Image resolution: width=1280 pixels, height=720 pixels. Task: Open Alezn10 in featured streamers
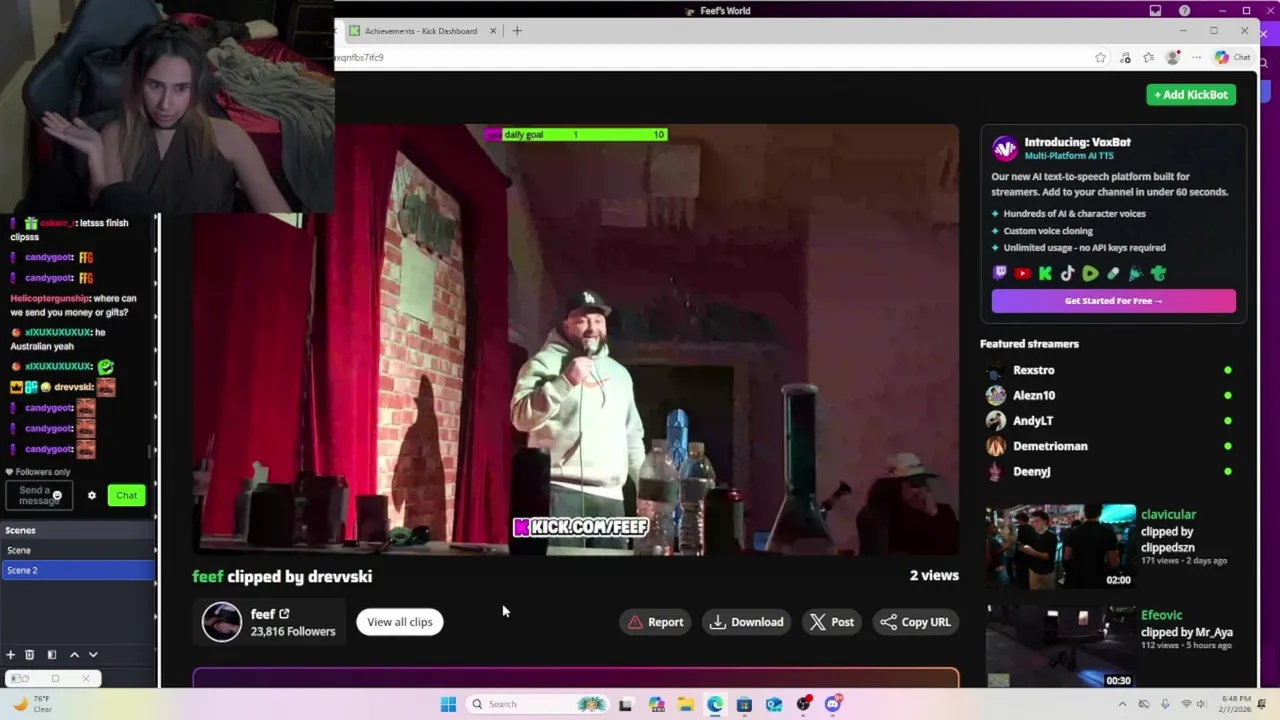tap(1034, 395)
